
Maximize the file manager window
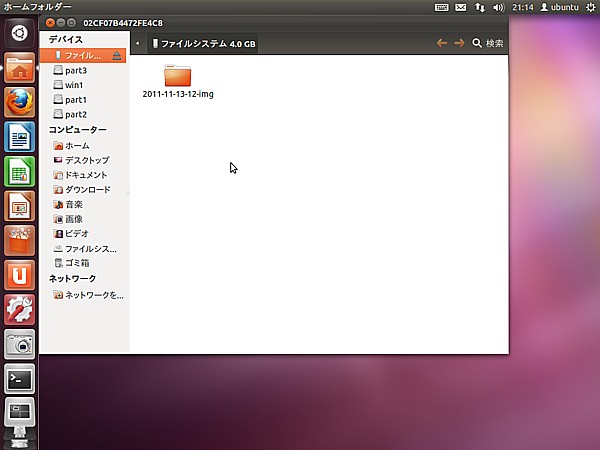click(71, 23)
